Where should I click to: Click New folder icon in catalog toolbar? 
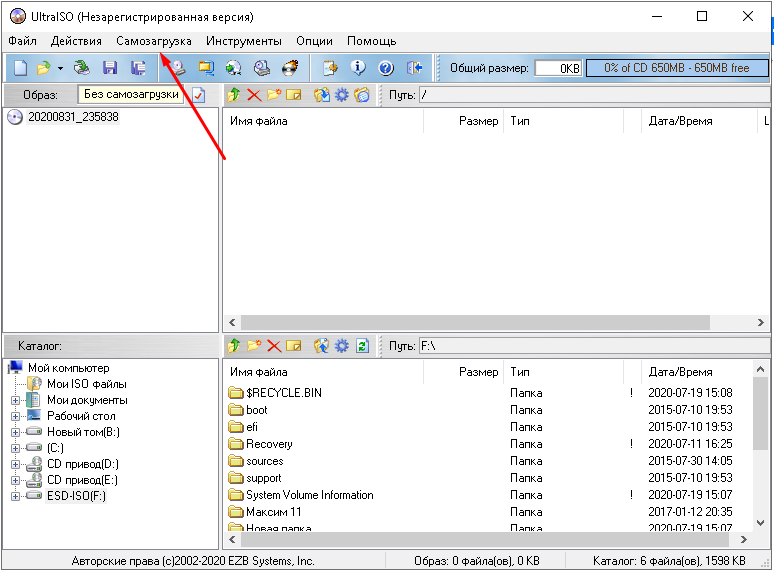[254, 346]
